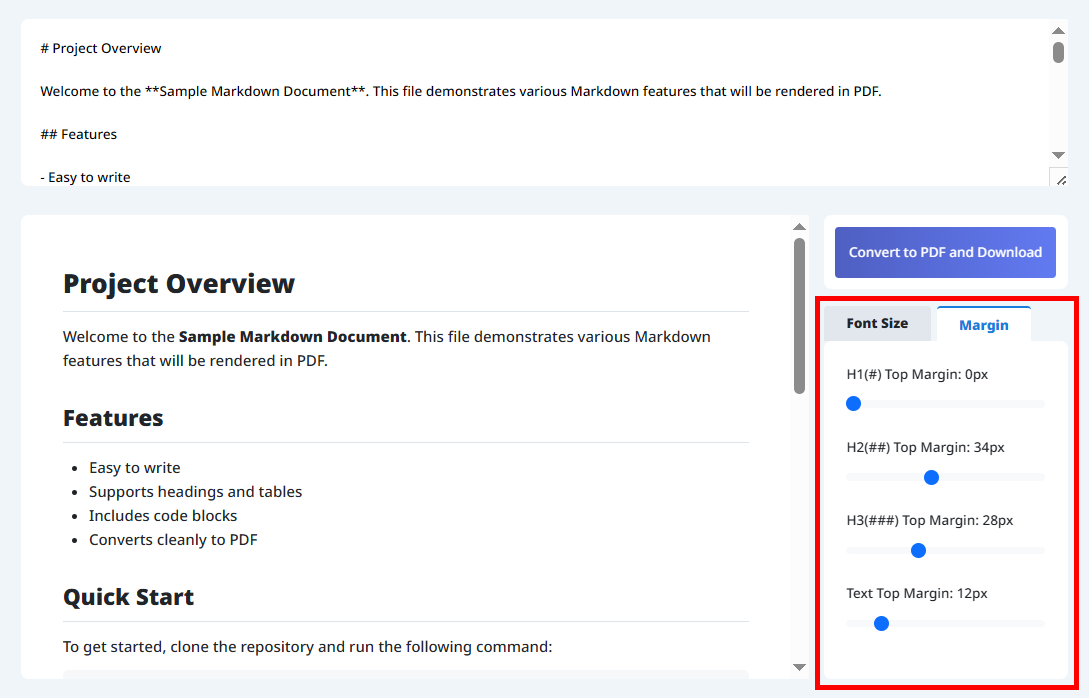The image size is (1089, 698).
Task: Switch to the Font Size tab
Action: pyautogui.click(x=877, y=324)
